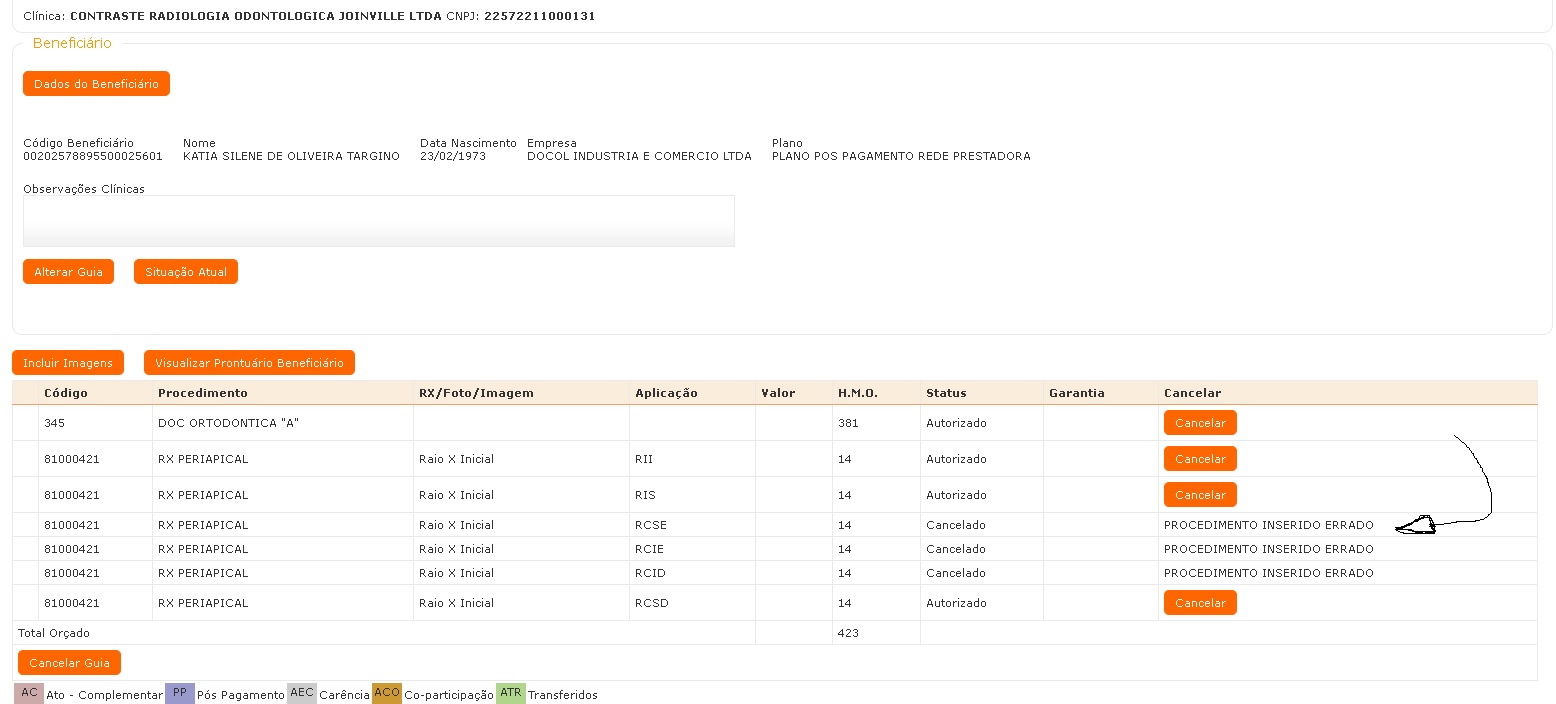Viewport: 1556px width, 704px height.
Task: Select the AC Ato Complementar legend swatch
Action: [x=29, y=693]
